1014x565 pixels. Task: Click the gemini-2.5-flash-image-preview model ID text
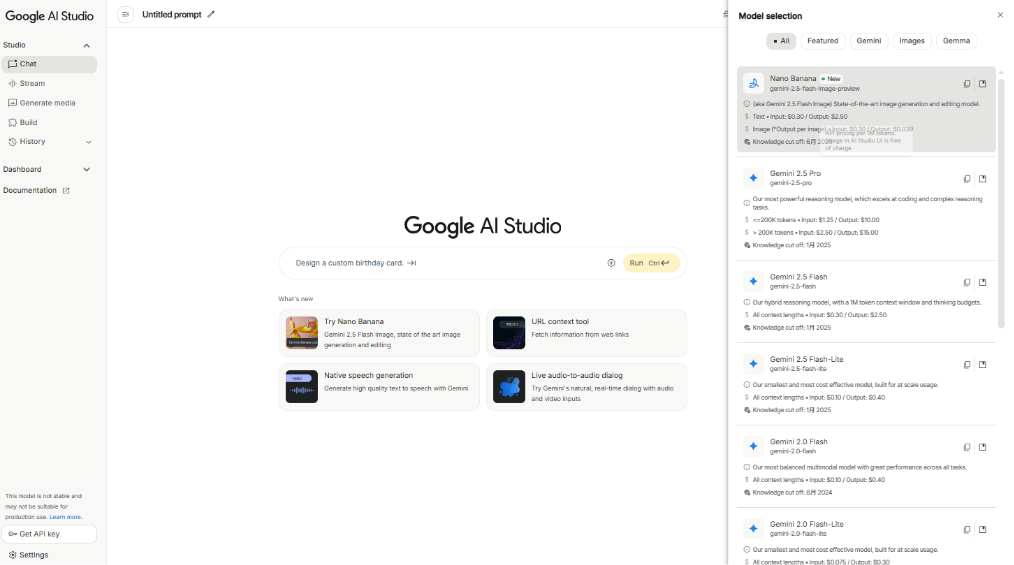click(814, 89)
